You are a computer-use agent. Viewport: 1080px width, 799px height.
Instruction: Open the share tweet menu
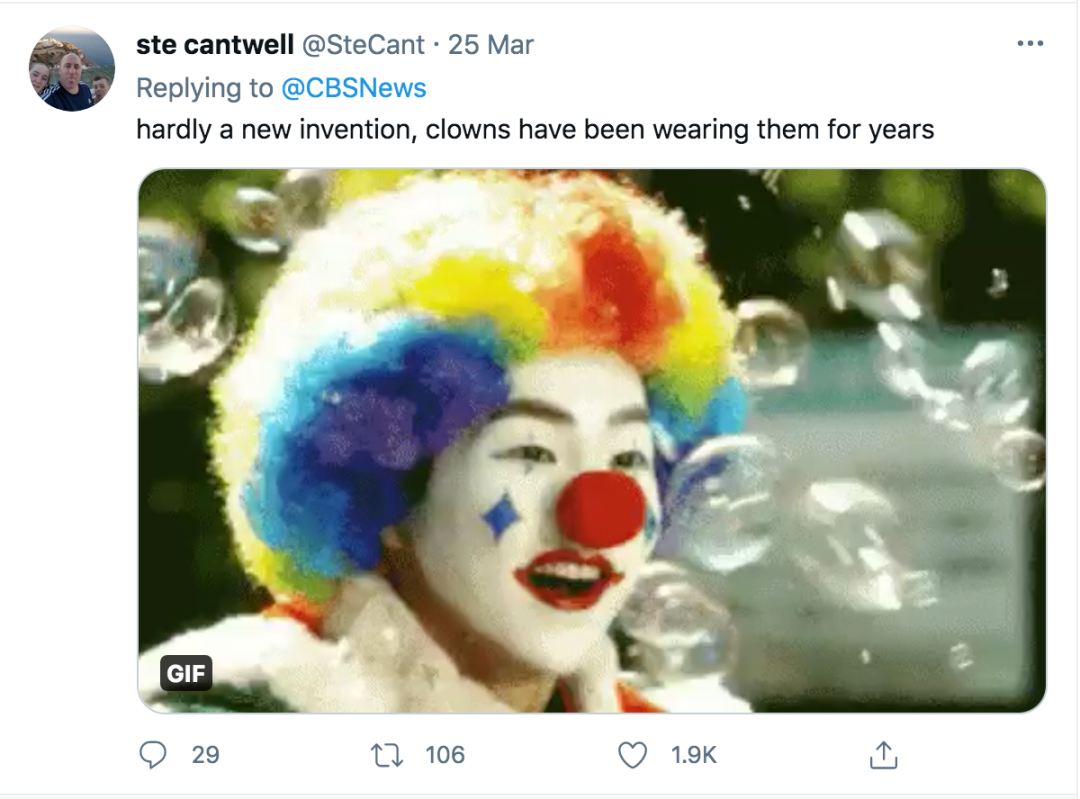(x=882, y=756)
